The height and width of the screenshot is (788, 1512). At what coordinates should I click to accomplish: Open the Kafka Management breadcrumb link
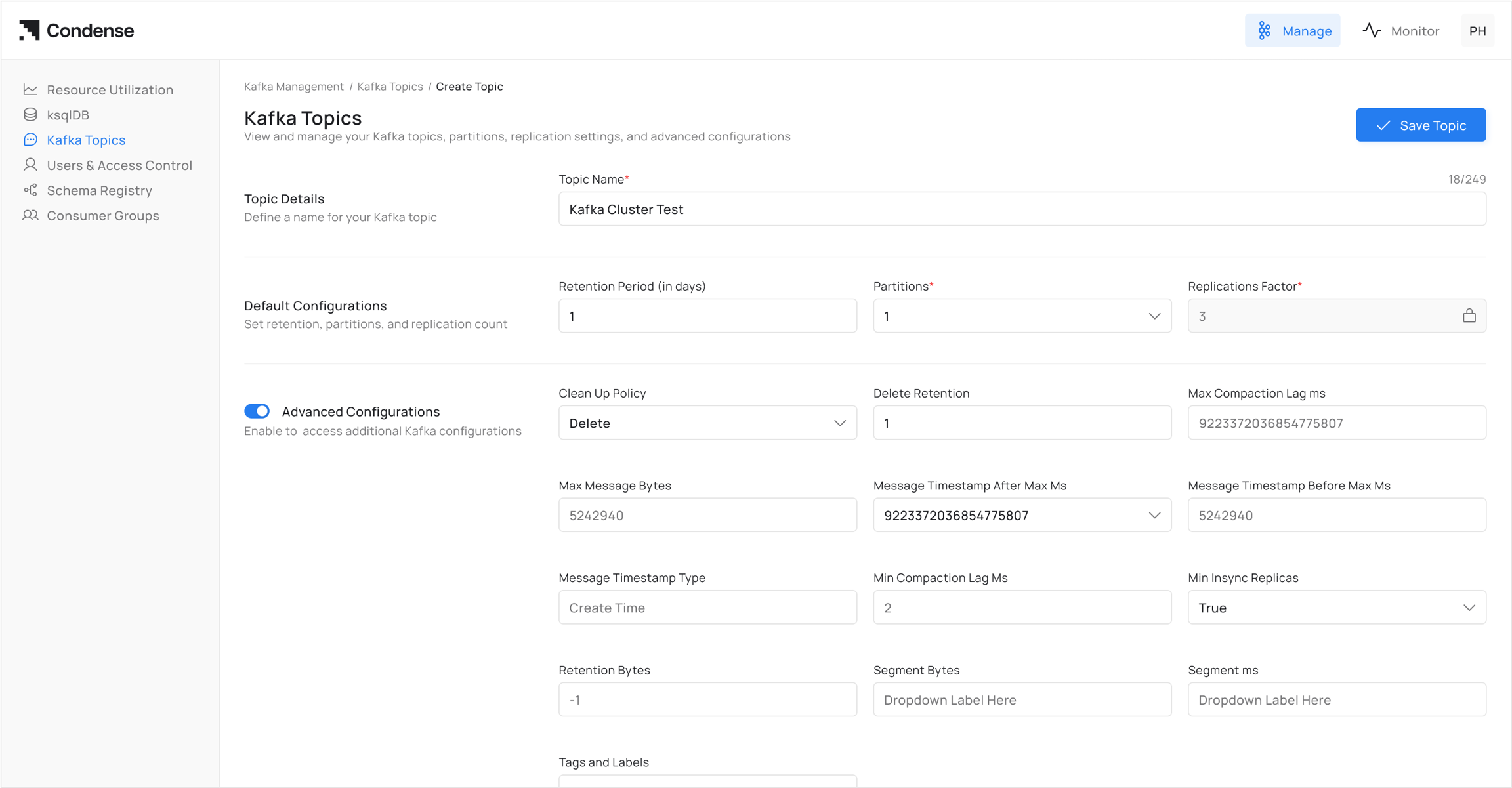click(294, 87)
